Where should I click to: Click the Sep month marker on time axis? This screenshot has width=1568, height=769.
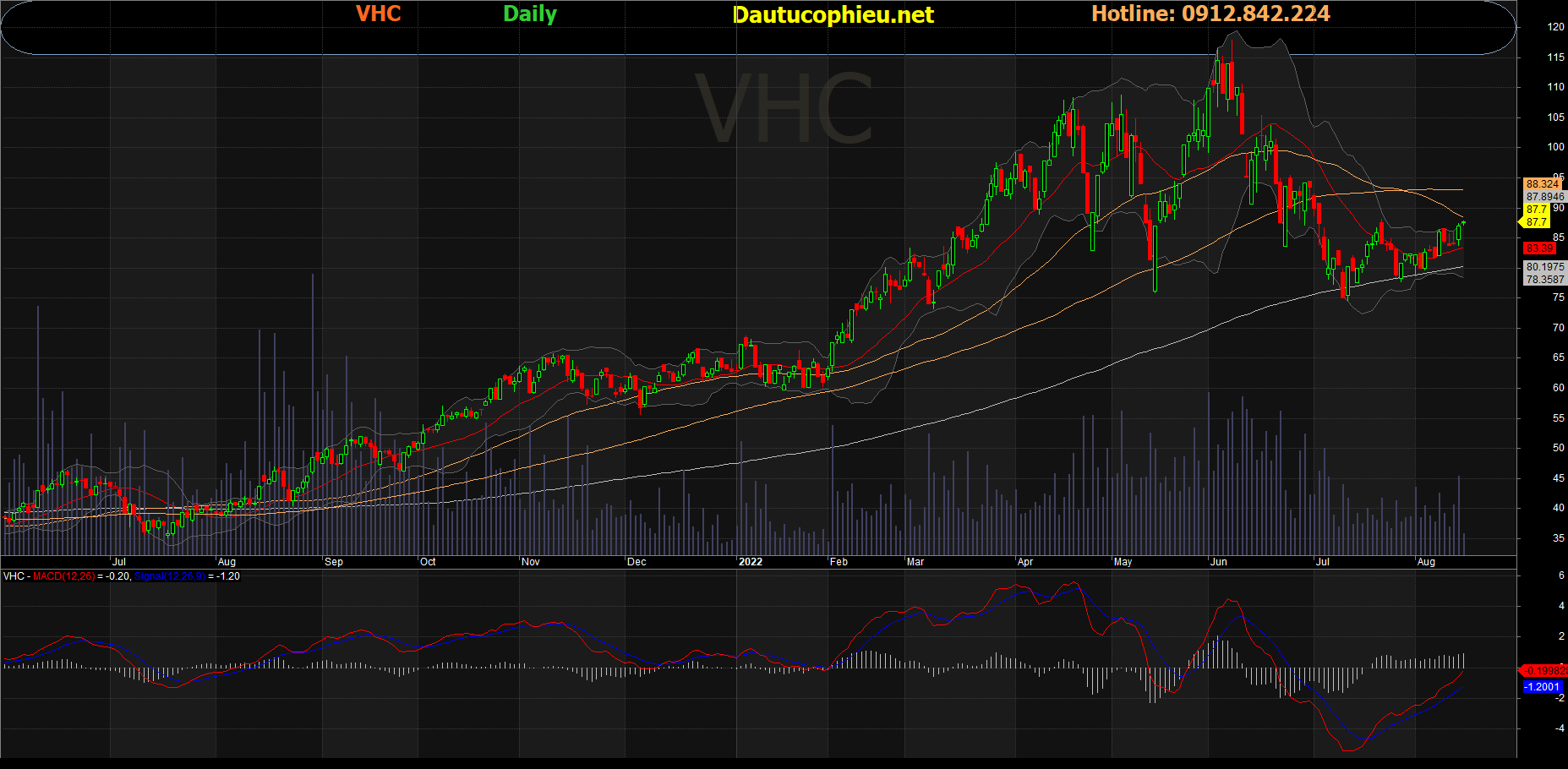click(x=334, y=562)
